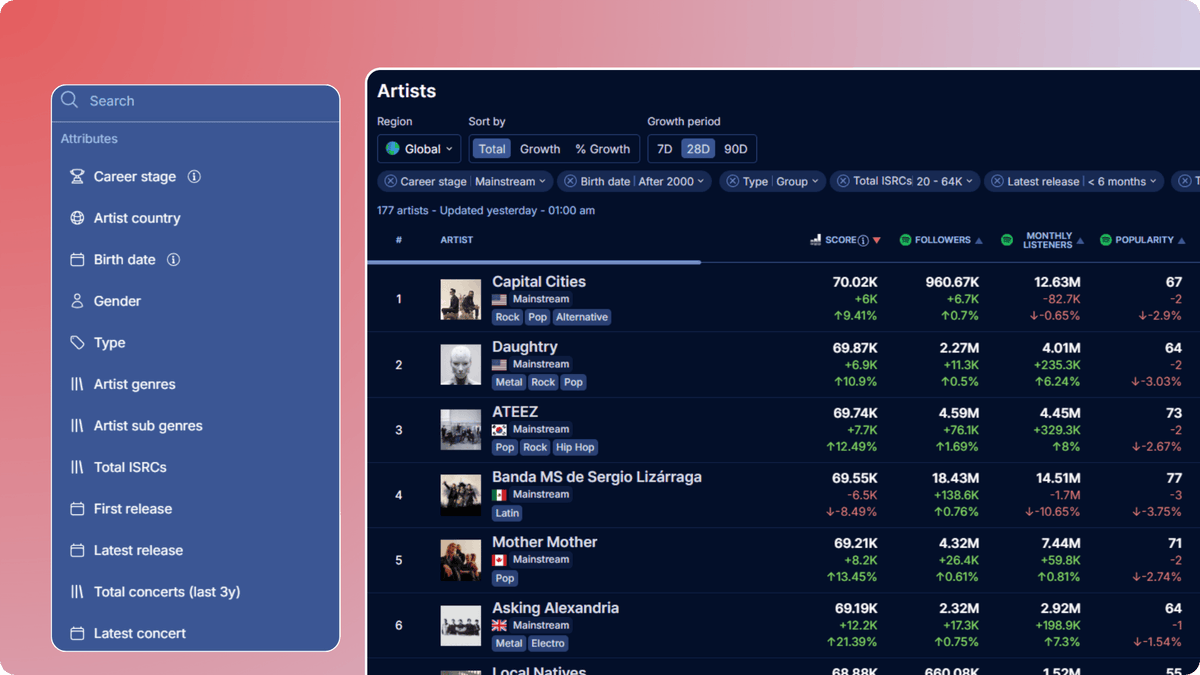
Task: Click the globe icon in Region selector
Action: click(x=393, y=149)
